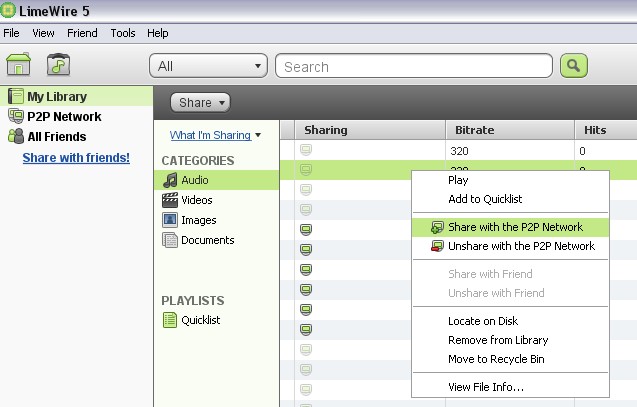Screen dimensions: 637x407
Task: Select All Friends in the sidebar
Action: tap(56, 137)
